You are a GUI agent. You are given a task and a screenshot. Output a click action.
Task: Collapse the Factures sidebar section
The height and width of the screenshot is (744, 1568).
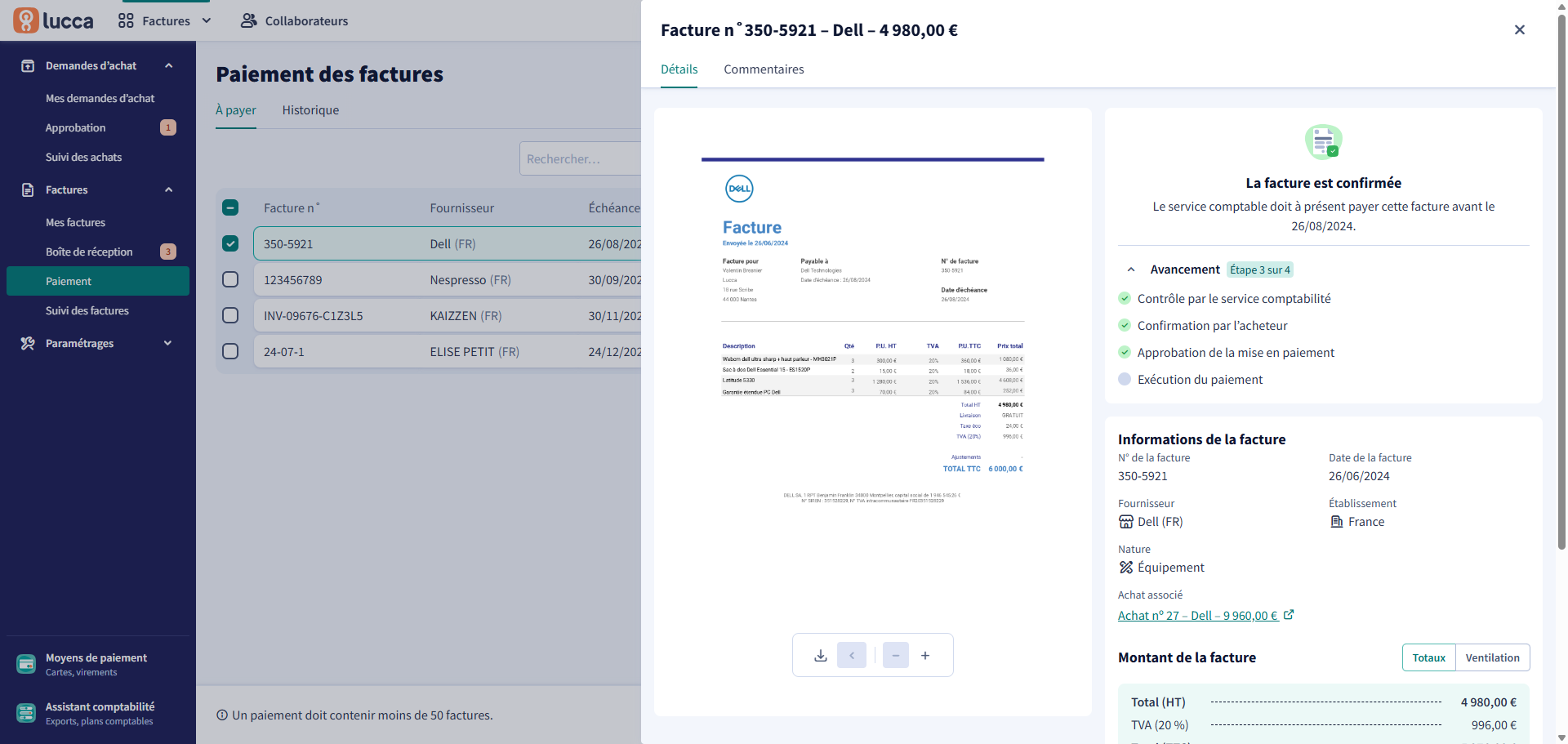[169, 189]
